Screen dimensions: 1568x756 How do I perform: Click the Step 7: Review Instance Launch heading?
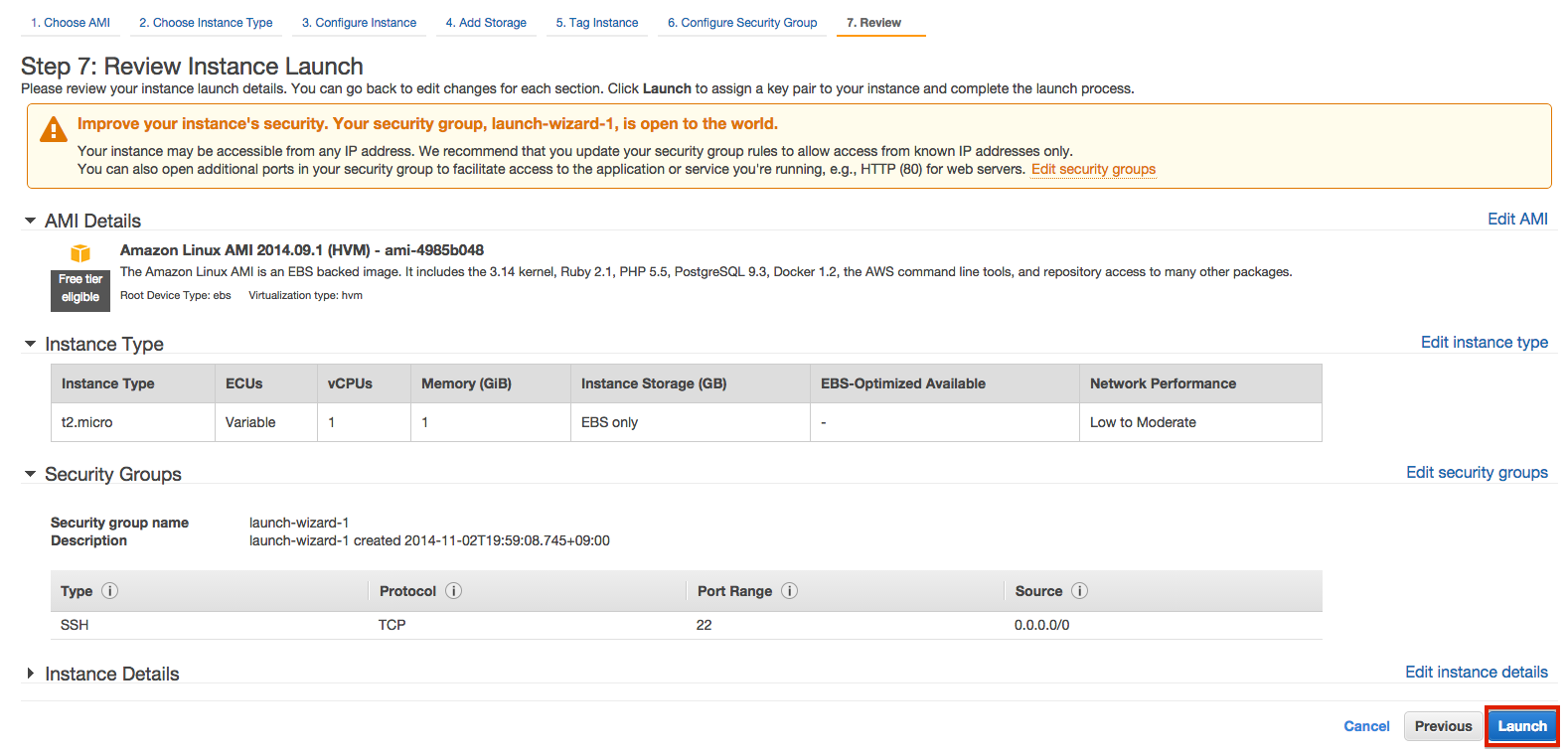192,67
